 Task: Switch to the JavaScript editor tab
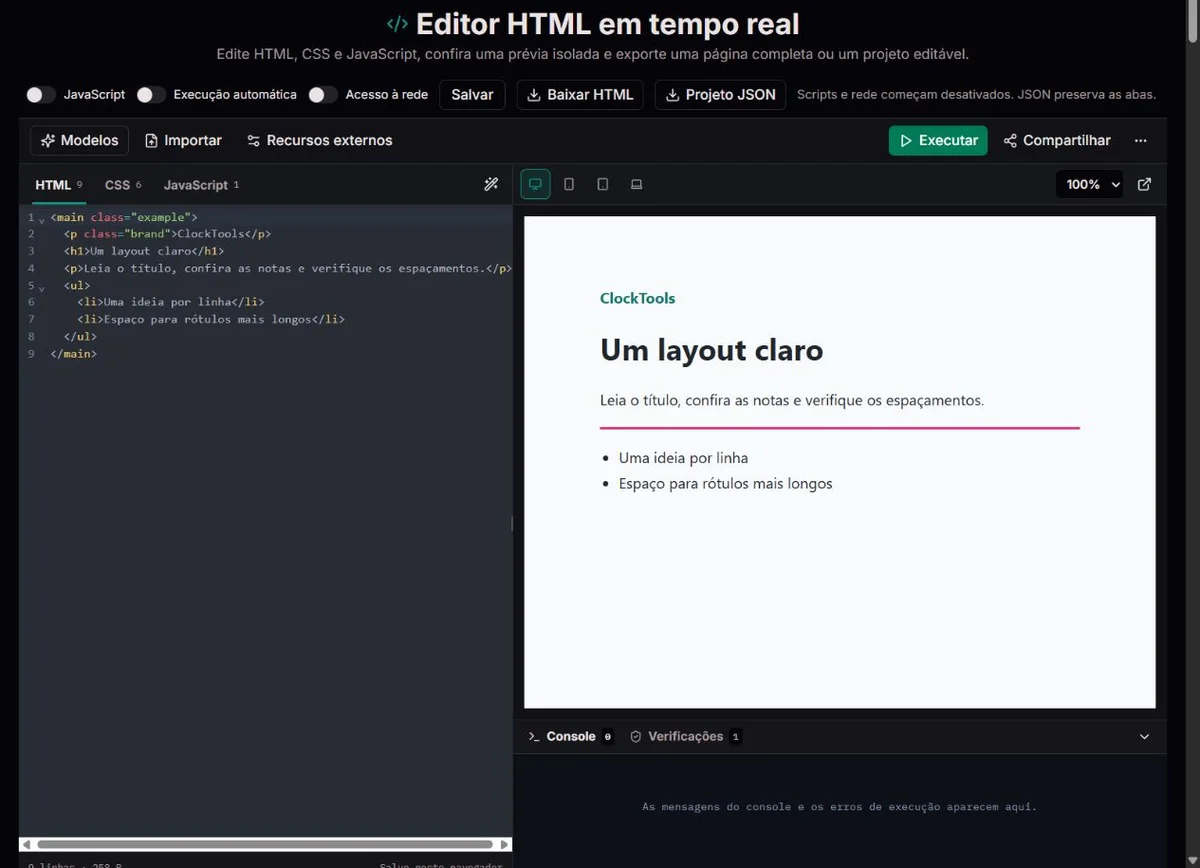point(201,185)
